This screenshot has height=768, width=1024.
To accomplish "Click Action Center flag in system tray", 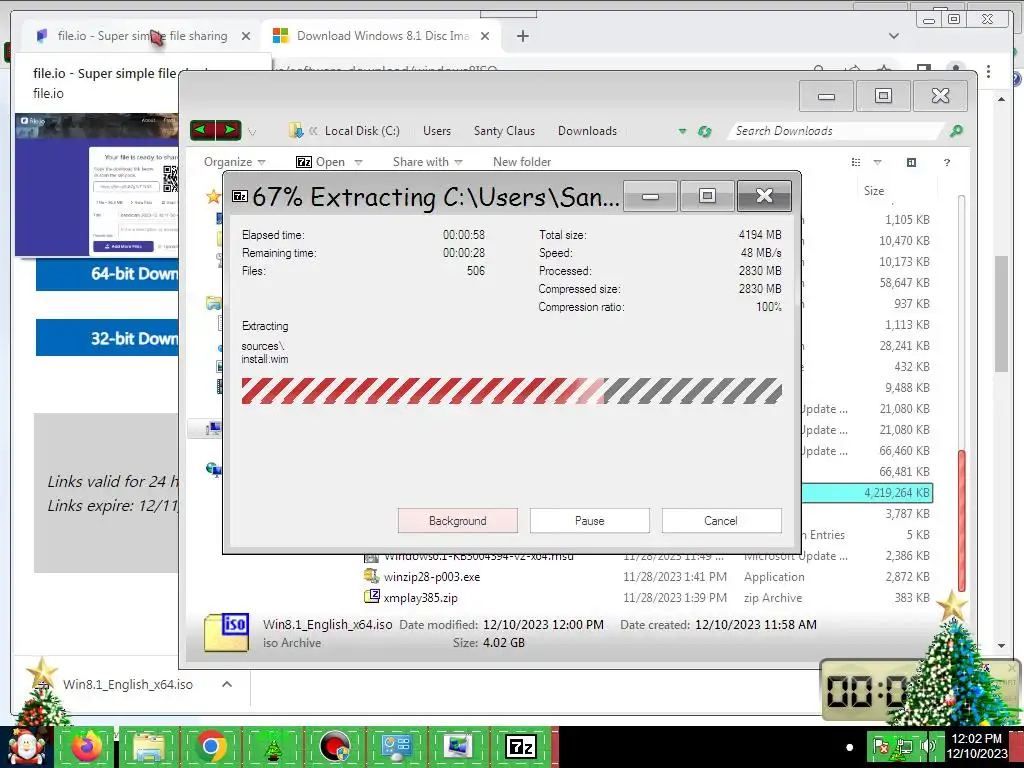I will 881,746.
